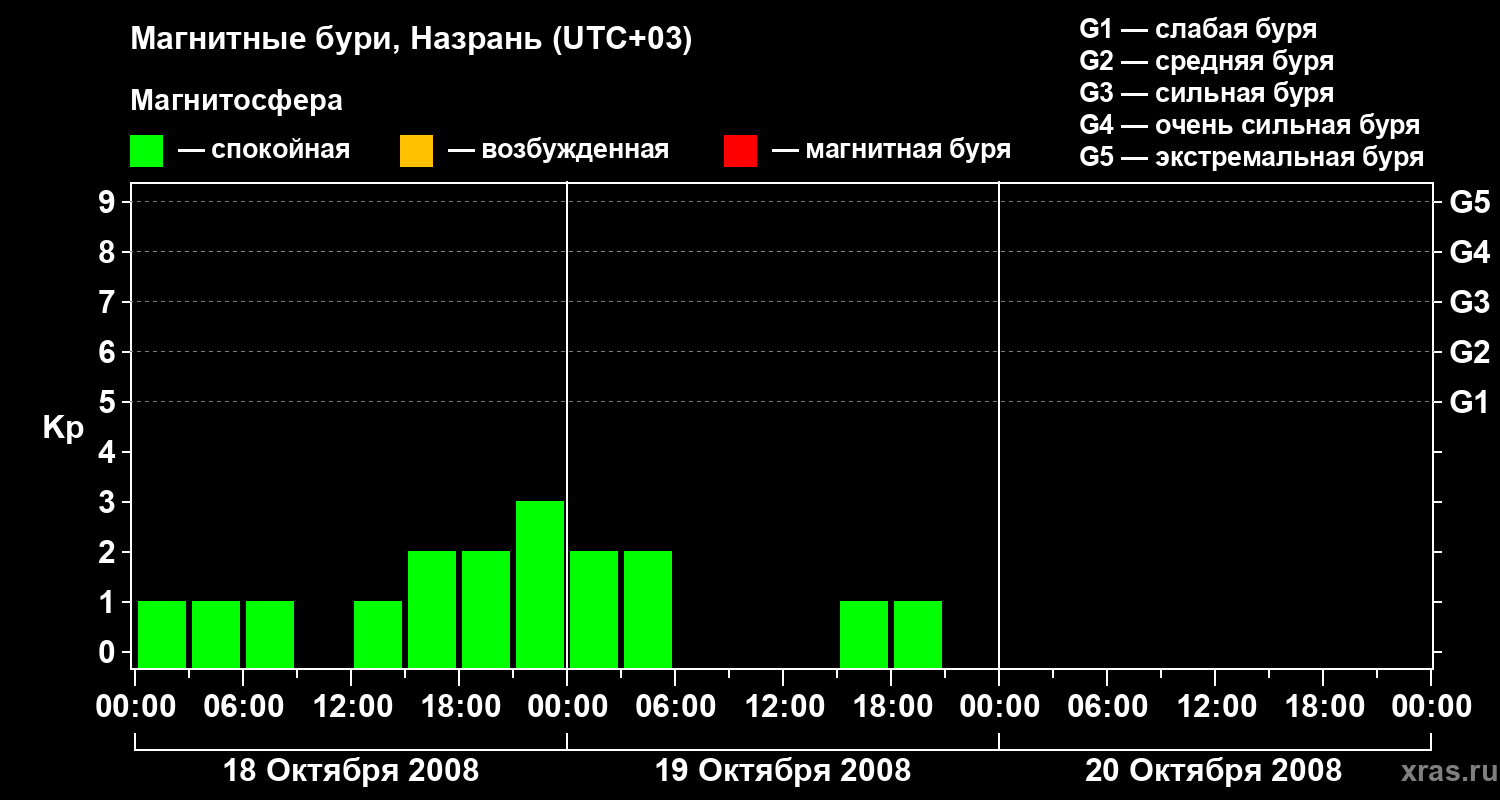Click the Kp 2 bar for 15:00–18:00 on 18 October
The image size is (1500, 800).
click(432, 609)
